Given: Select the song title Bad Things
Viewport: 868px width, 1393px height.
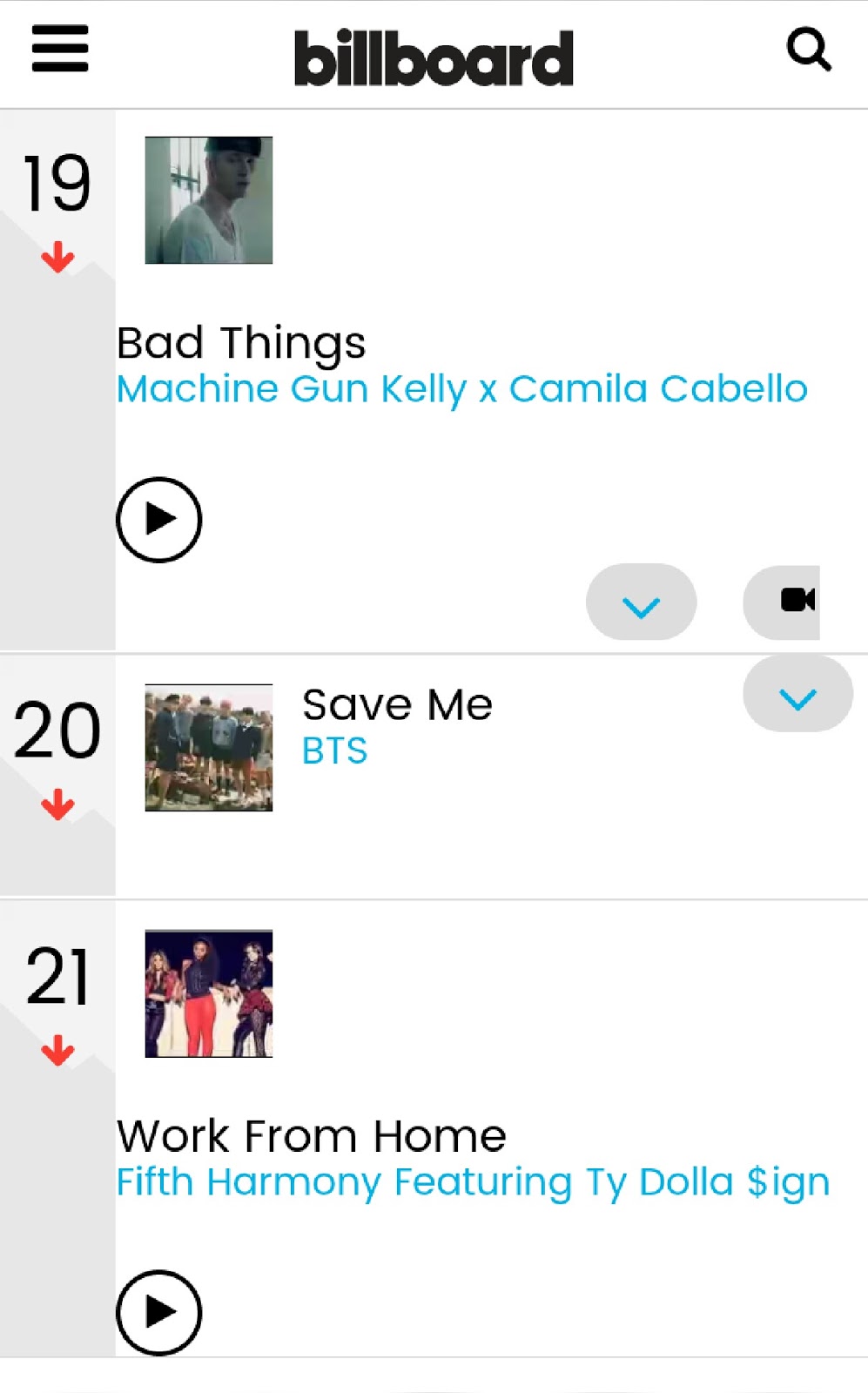Looking at the screenshot, I should click(x=241, y=341).
